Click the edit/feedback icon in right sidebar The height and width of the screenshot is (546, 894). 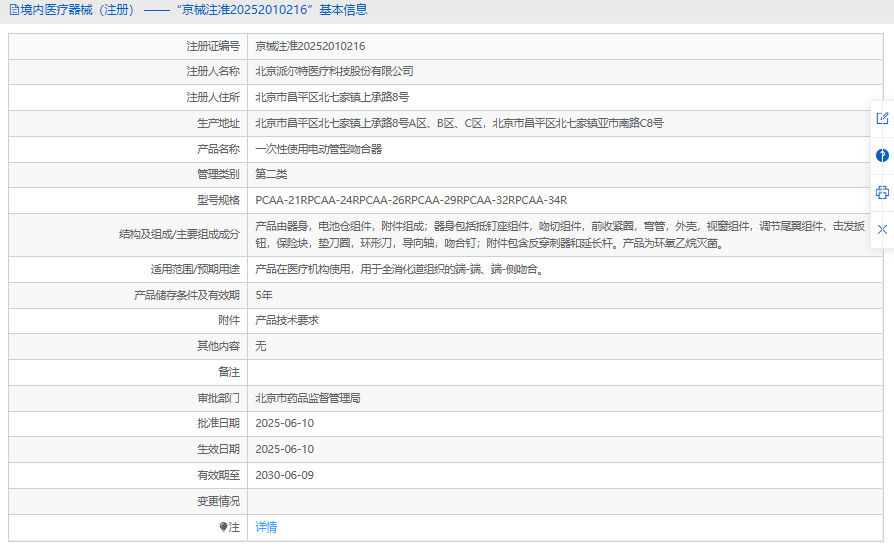pyautogui.click(x=882, y=119)
